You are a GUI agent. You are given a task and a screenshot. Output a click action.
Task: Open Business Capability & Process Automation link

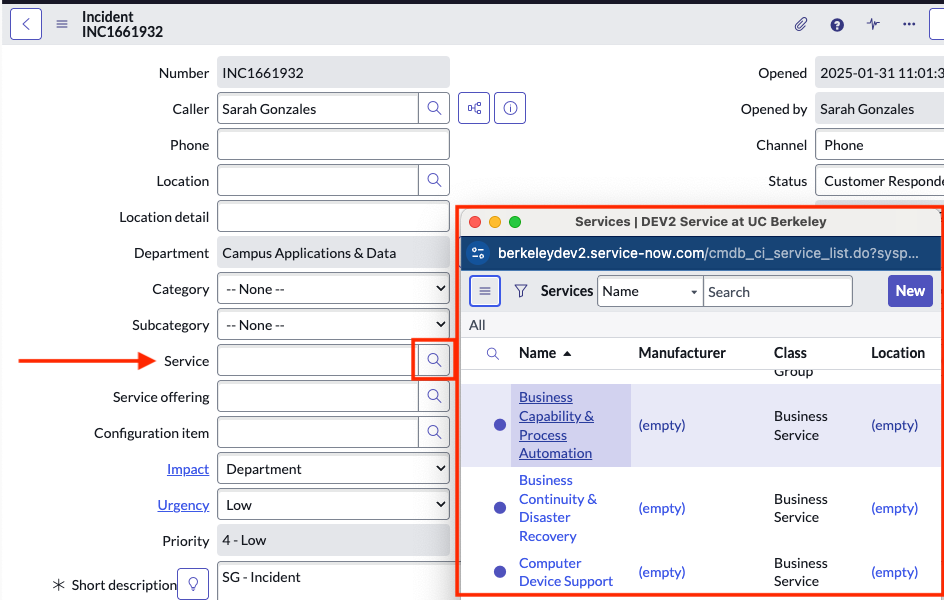click(556, 425)
